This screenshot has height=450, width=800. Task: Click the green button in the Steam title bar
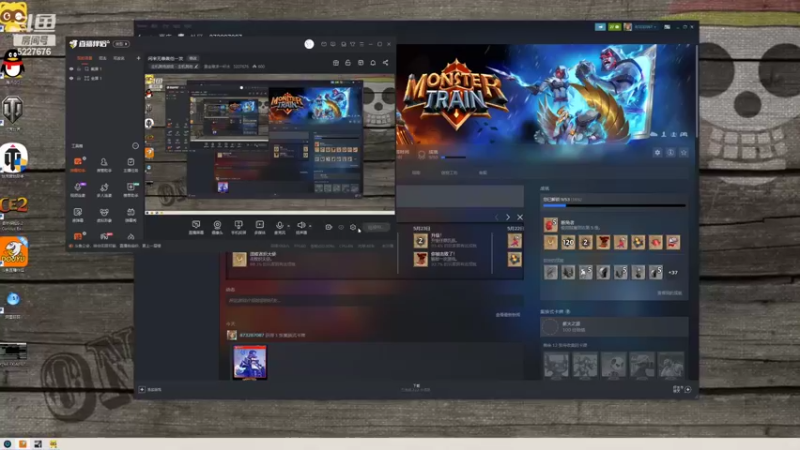614,27
